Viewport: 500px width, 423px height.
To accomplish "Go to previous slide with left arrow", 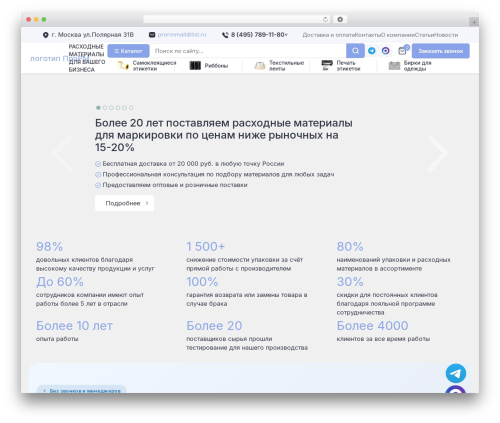I will (x=62, y=153).
